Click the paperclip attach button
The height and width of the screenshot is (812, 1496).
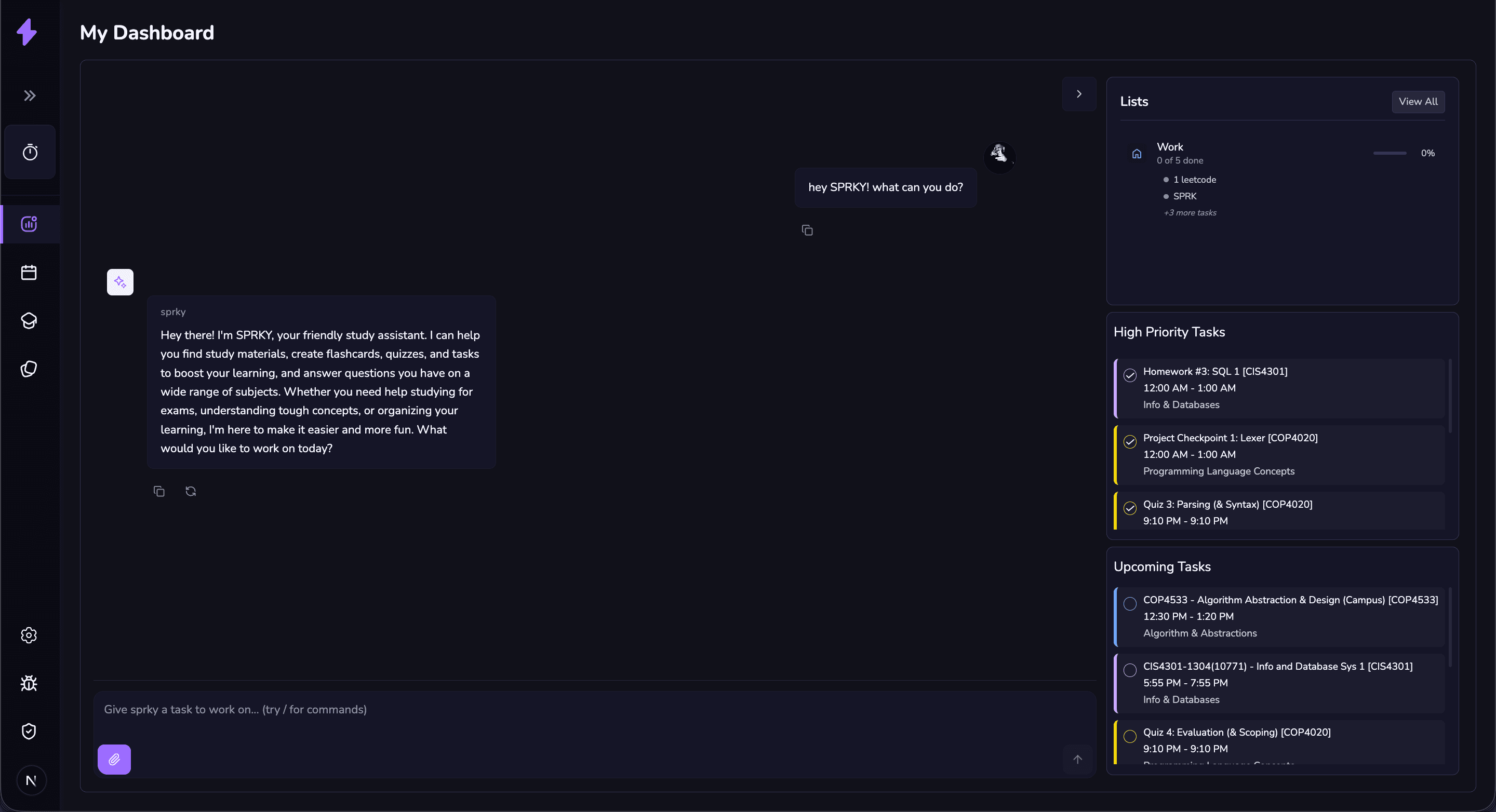(x=114, y=759)
